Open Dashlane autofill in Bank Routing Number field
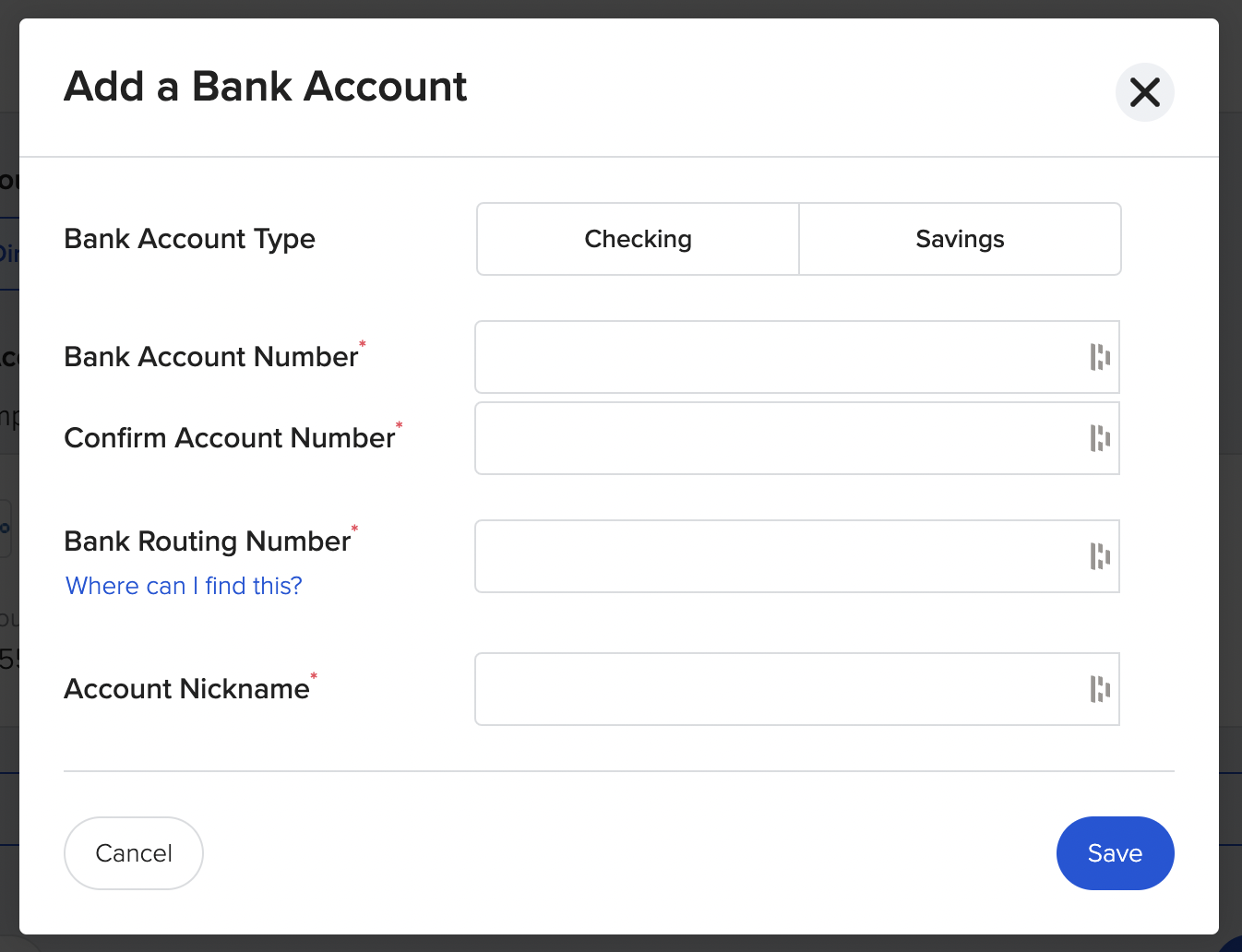 pos(1098,556)
